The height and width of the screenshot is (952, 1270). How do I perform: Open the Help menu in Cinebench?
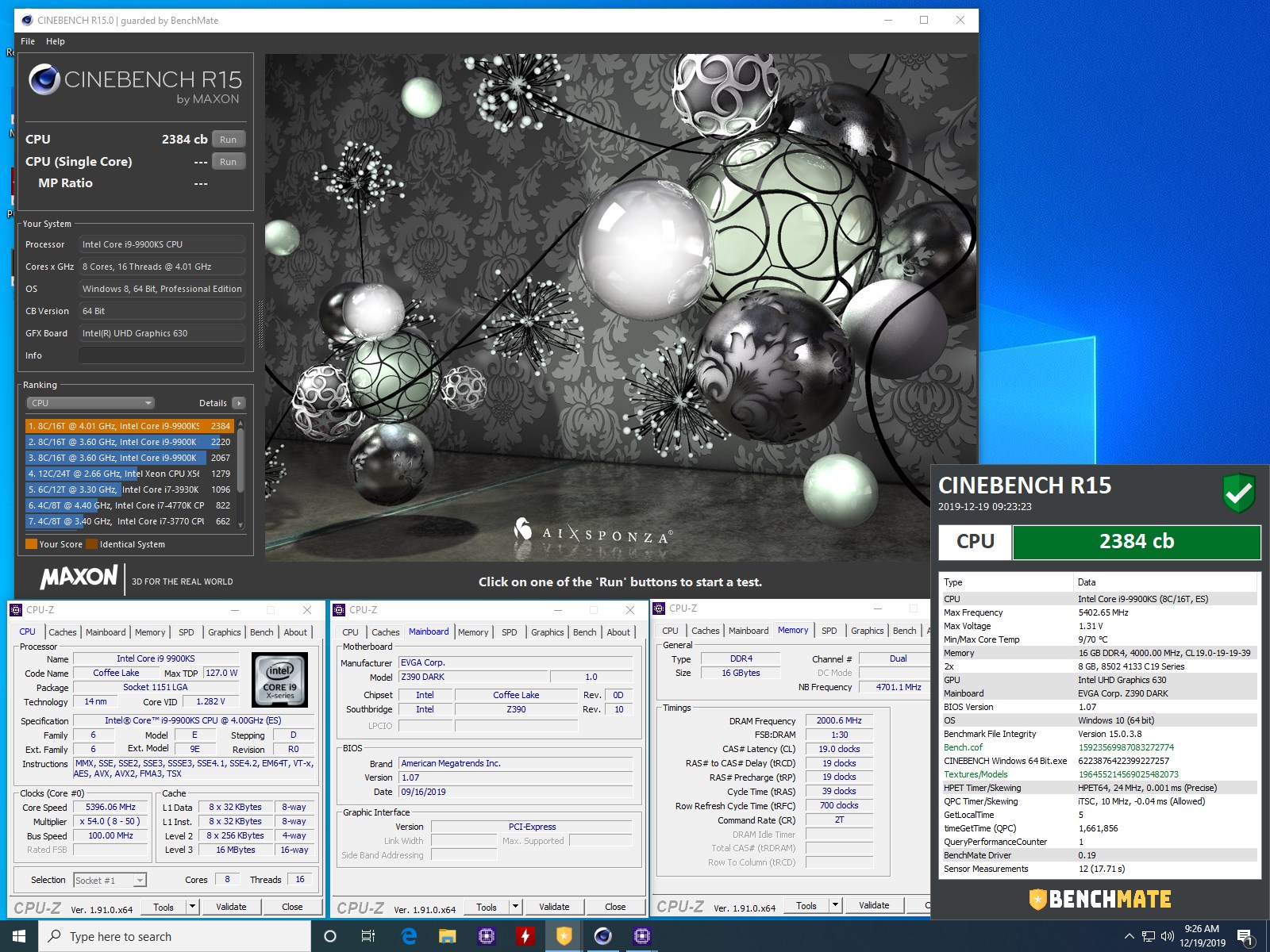[56, 41]
